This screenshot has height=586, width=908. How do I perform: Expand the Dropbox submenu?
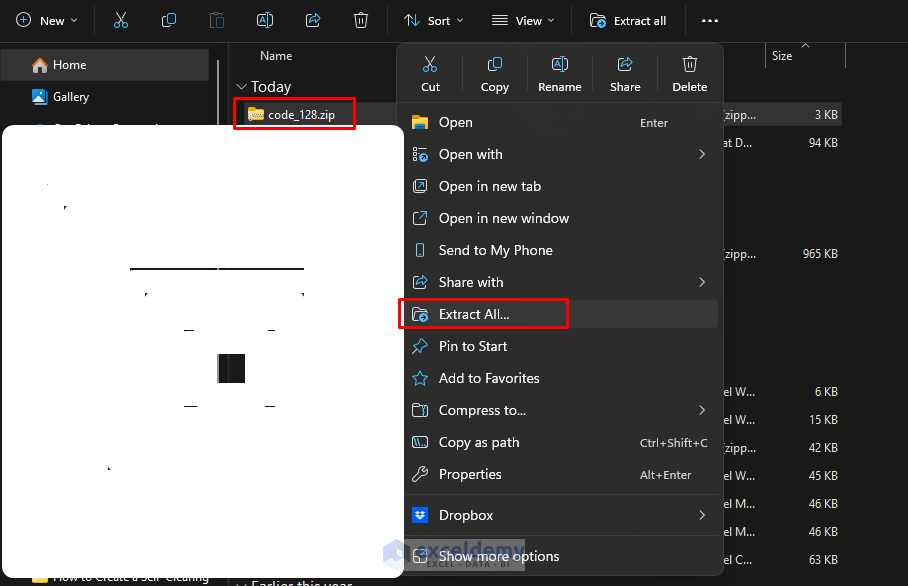(x=561, y=515)
